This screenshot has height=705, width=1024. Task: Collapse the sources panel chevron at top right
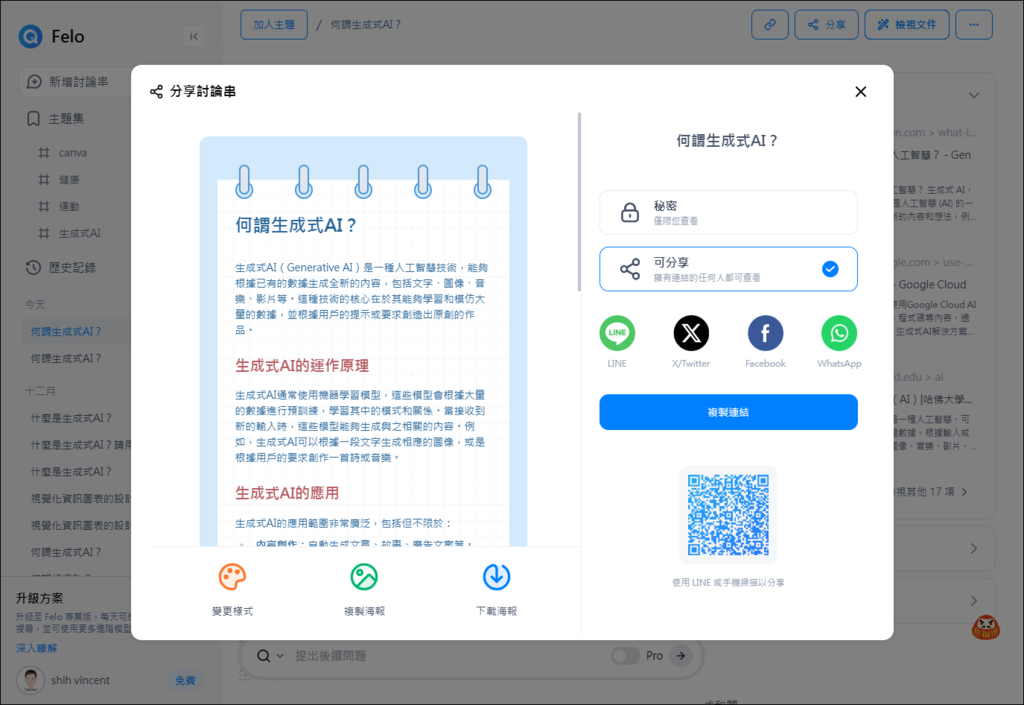coord(974,95)
